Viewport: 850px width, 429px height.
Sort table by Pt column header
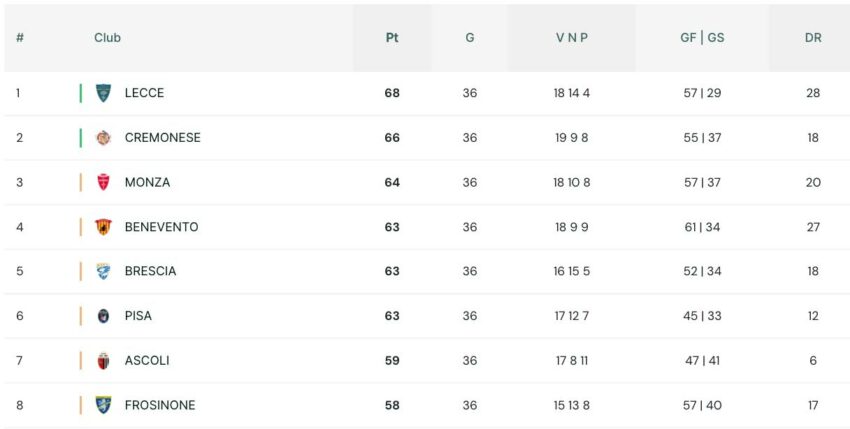392,37
